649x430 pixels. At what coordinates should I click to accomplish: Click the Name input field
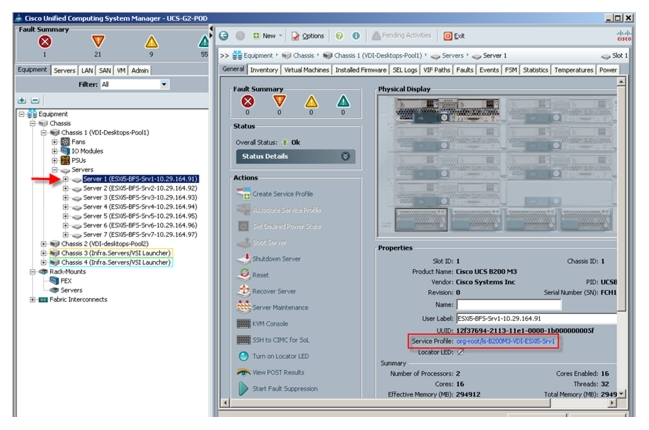[509, 305]
